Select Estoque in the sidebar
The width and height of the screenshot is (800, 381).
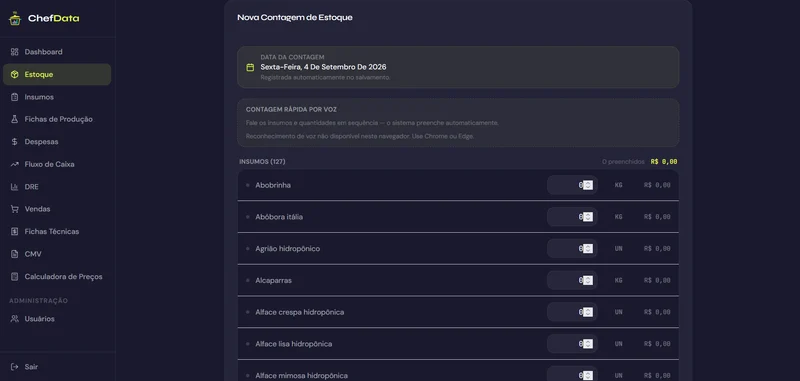[x=57, y=74]
